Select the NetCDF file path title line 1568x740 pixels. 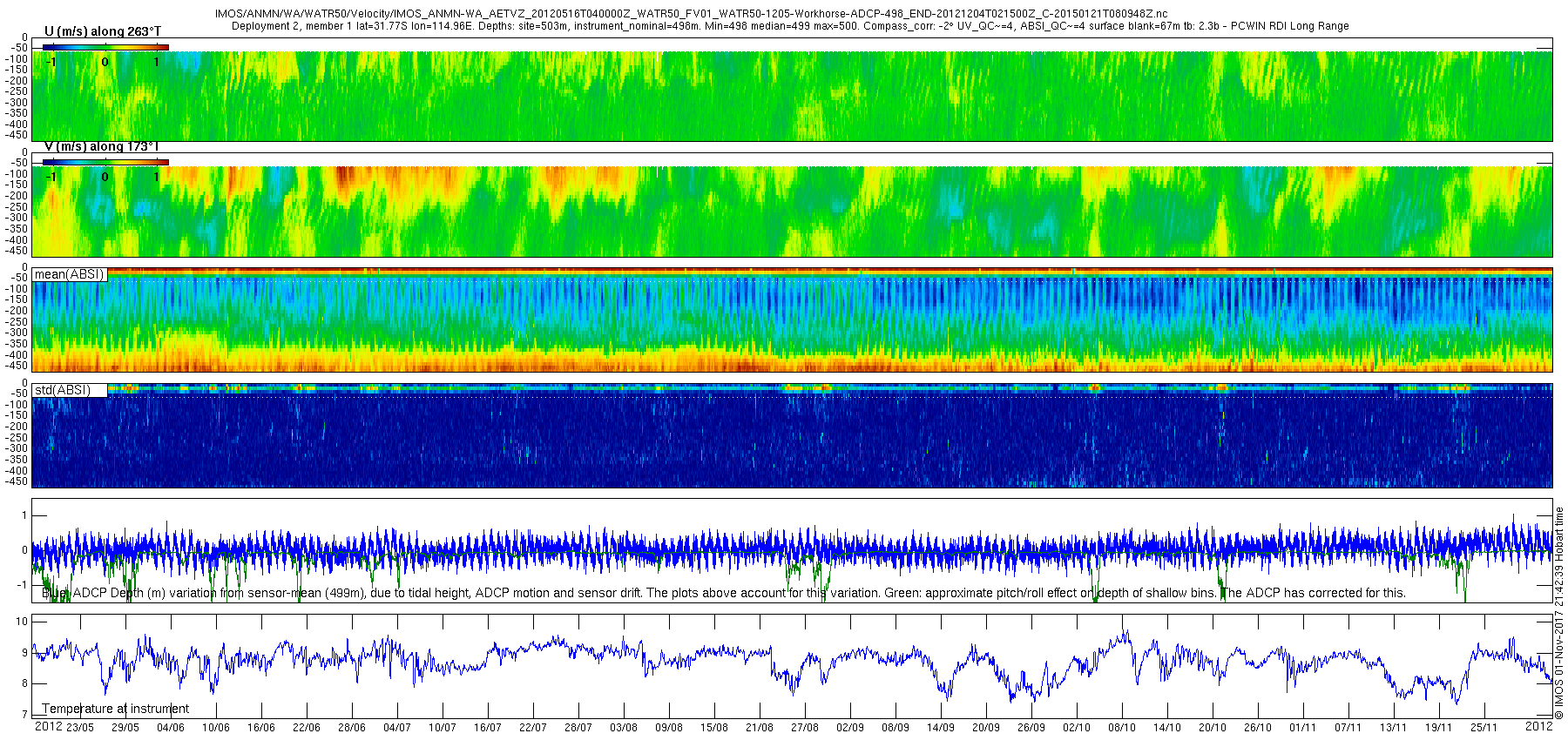click(692, 15)
